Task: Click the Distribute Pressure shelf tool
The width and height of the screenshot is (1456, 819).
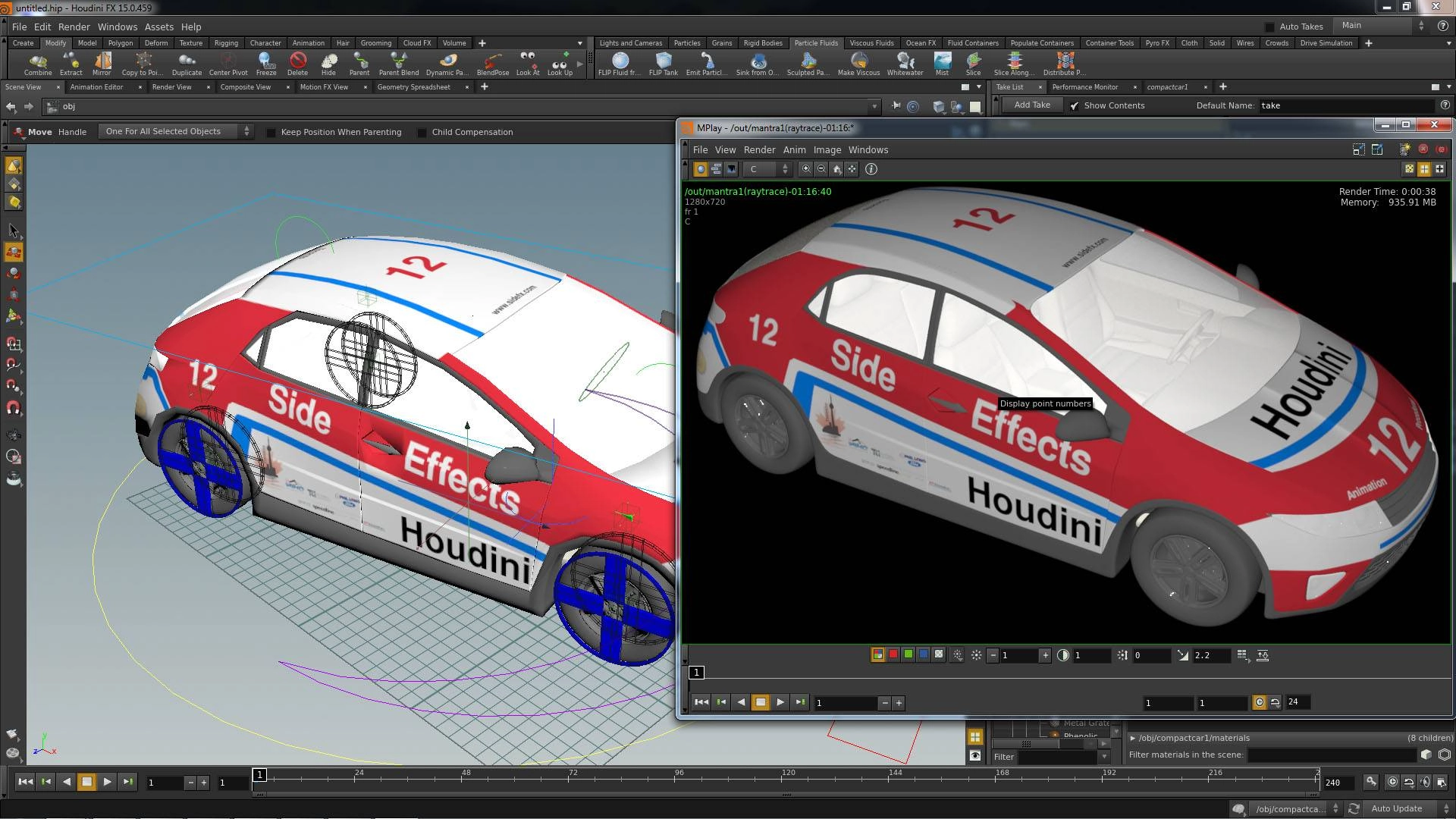Action: pos(1064,64)
